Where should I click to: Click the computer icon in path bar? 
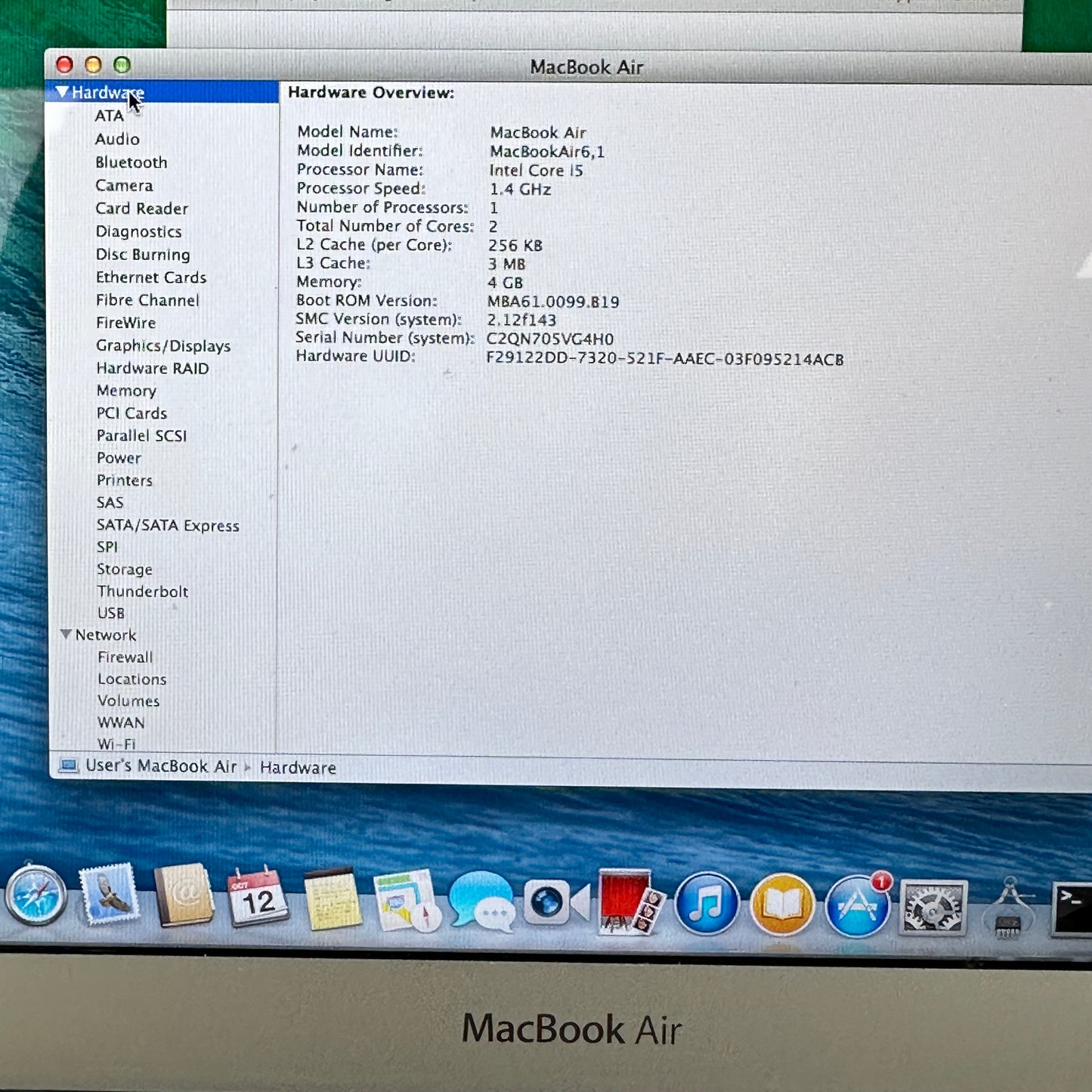click(x=68, y=766)
